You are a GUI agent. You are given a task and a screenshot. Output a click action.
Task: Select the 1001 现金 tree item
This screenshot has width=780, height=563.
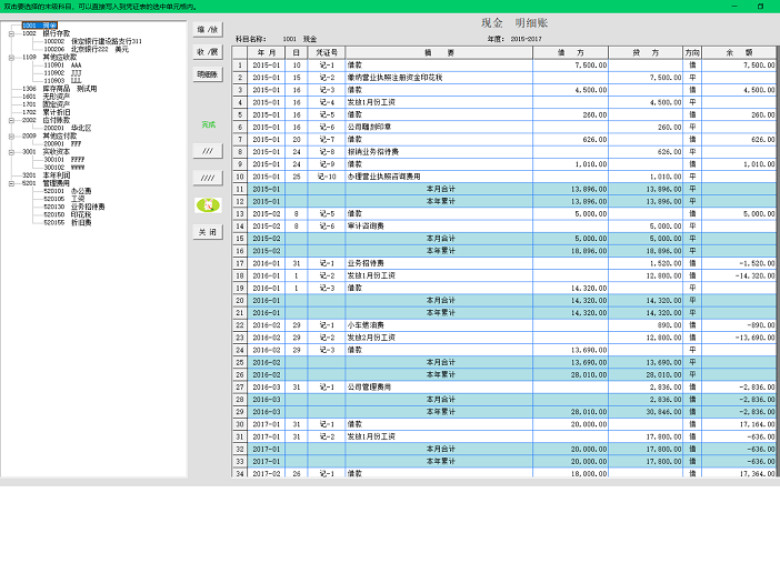(39, 25)
